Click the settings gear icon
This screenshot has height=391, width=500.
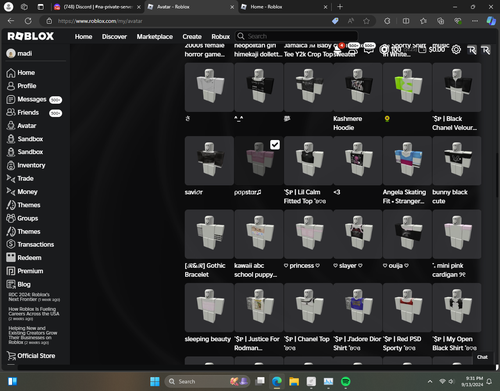pos(456,50)
